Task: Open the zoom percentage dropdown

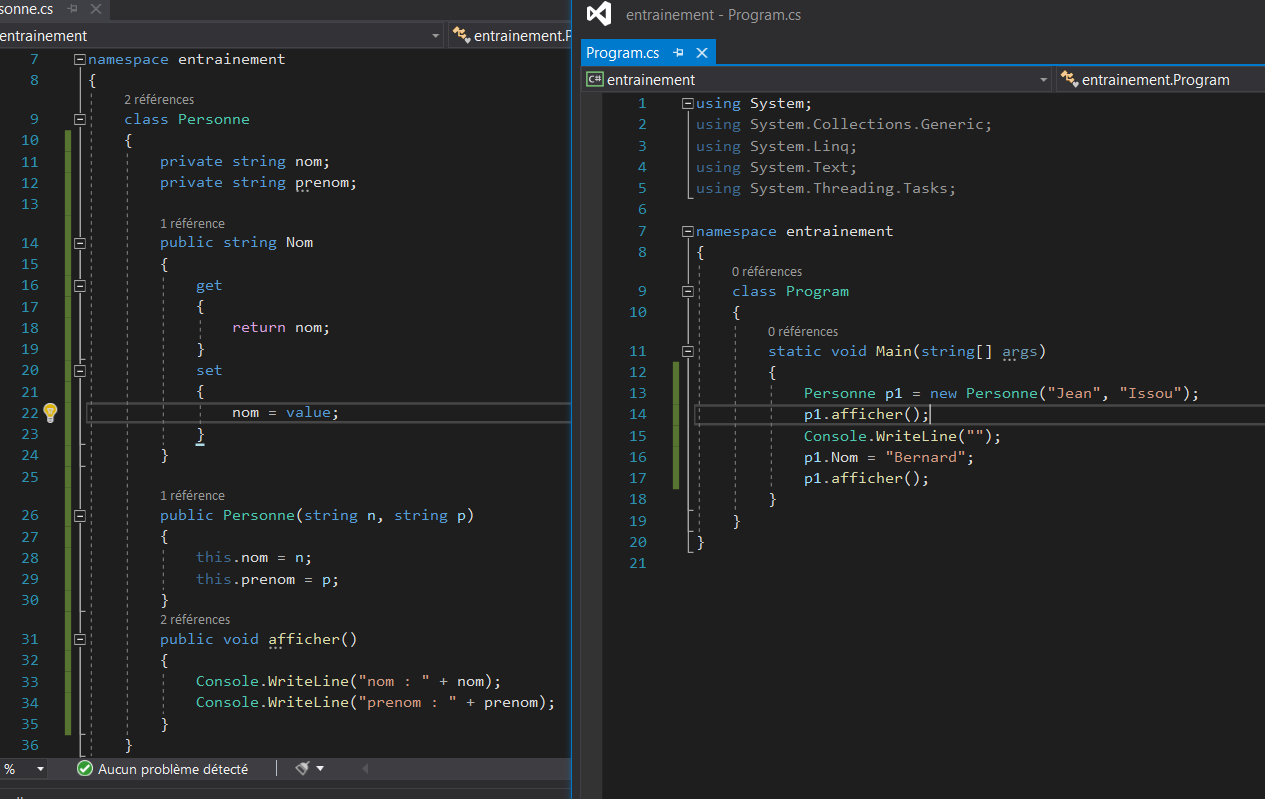Action: [40, 769]
